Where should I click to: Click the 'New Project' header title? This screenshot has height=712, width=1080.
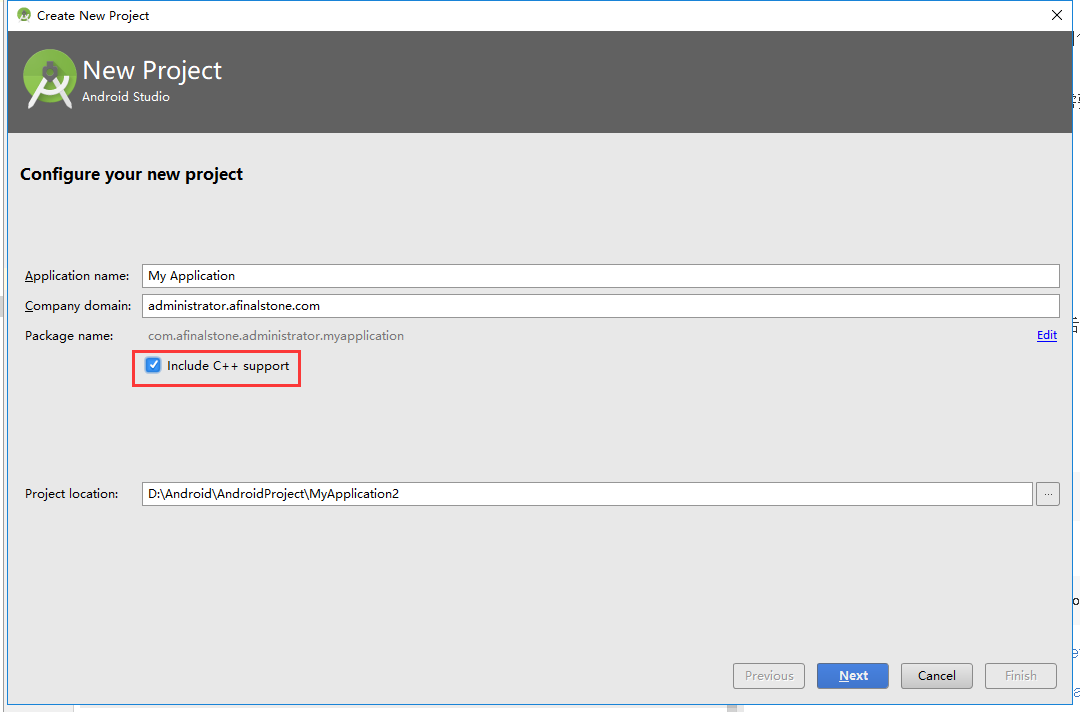[x=152, y=70]
